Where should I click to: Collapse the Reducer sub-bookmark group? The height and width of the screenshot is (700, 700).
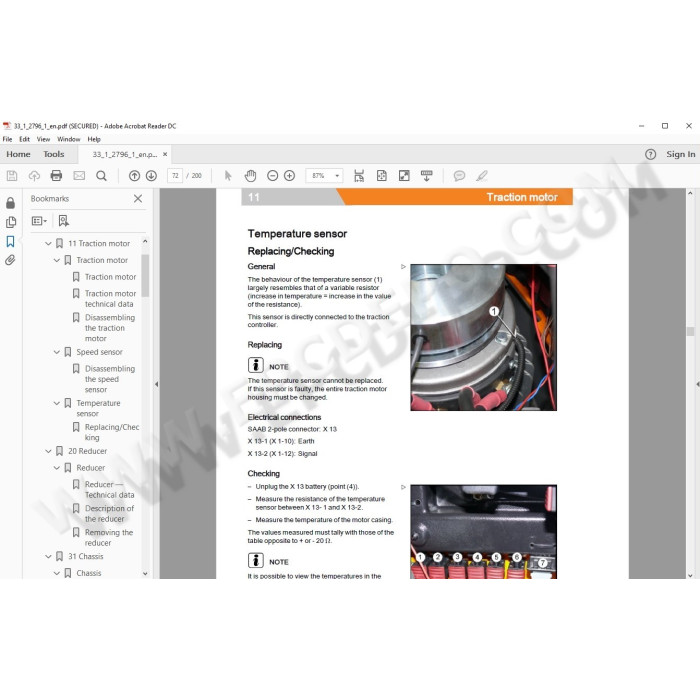point(57,468)
